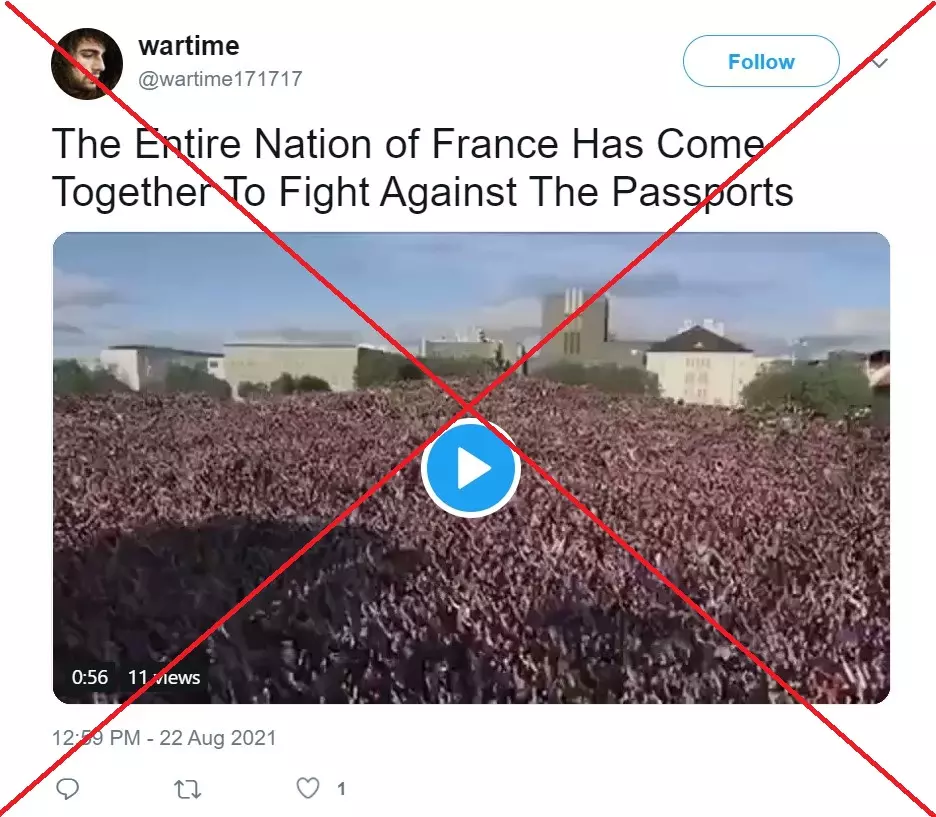Image resolution: width=936 pixels, height=817 pixels.
Task: Click the word Passports in the tweet
Action: click(703, 192)
